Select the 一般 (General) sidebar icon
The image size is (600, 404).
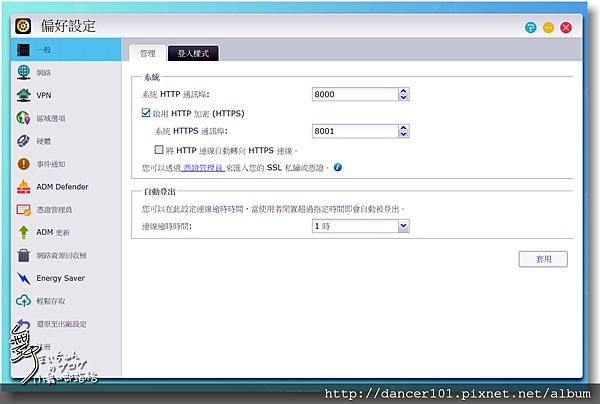tap(23, 50)
